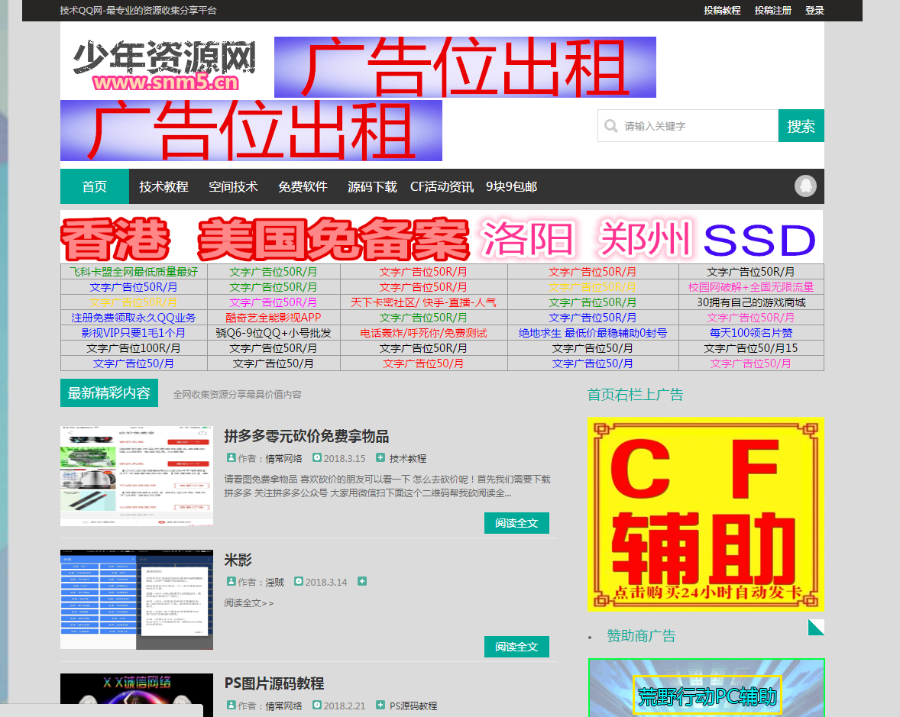
Task: Open article title 拼多多零元砍价免费拿物品
Action: [307, 436]
